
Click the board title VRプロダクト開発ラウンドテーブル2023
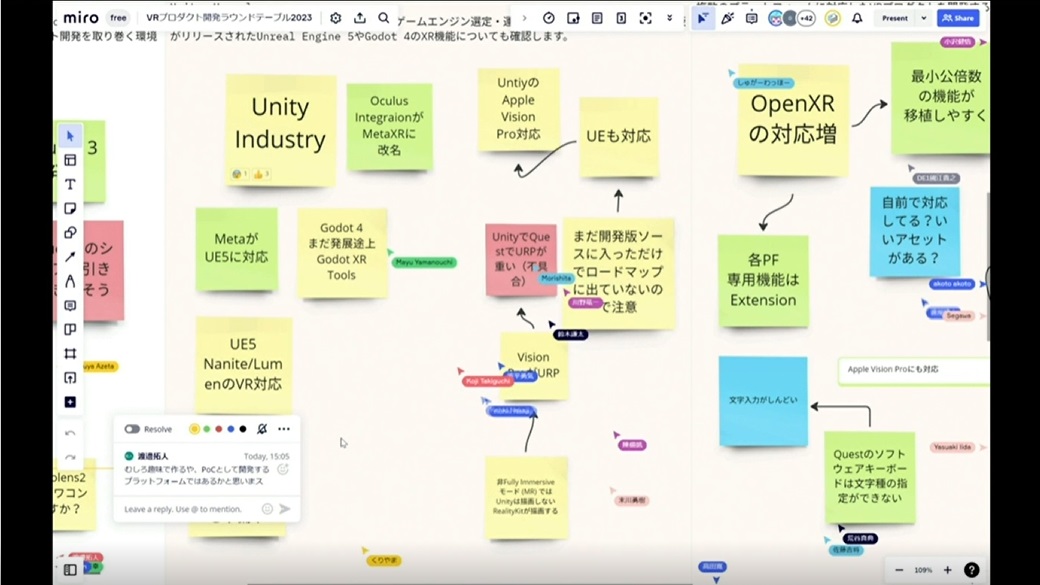click(229, 18)
